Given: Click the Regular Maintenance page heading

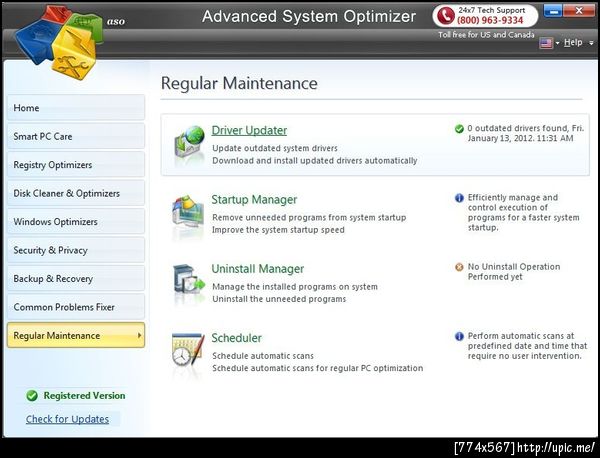Looking at the screenshot, I should pos(239,83).
